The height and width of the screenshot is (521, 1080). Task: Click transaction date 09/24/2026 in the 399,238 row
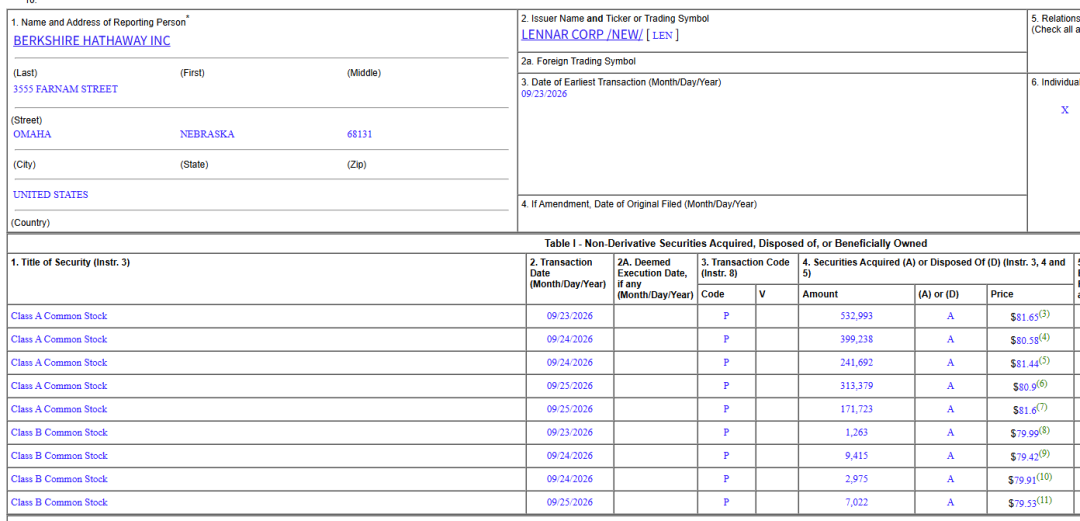570,340
